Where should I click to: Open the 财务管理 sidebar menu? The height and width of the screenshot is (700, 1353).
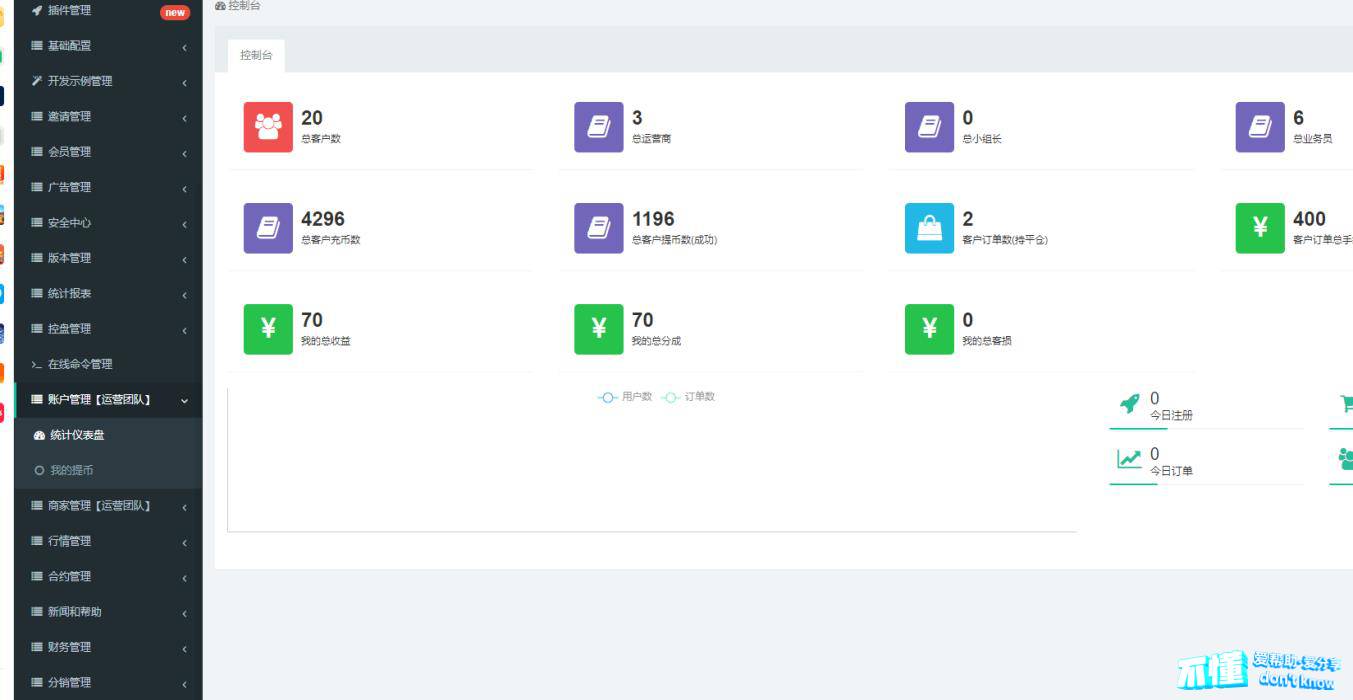[x=108, y=648]
